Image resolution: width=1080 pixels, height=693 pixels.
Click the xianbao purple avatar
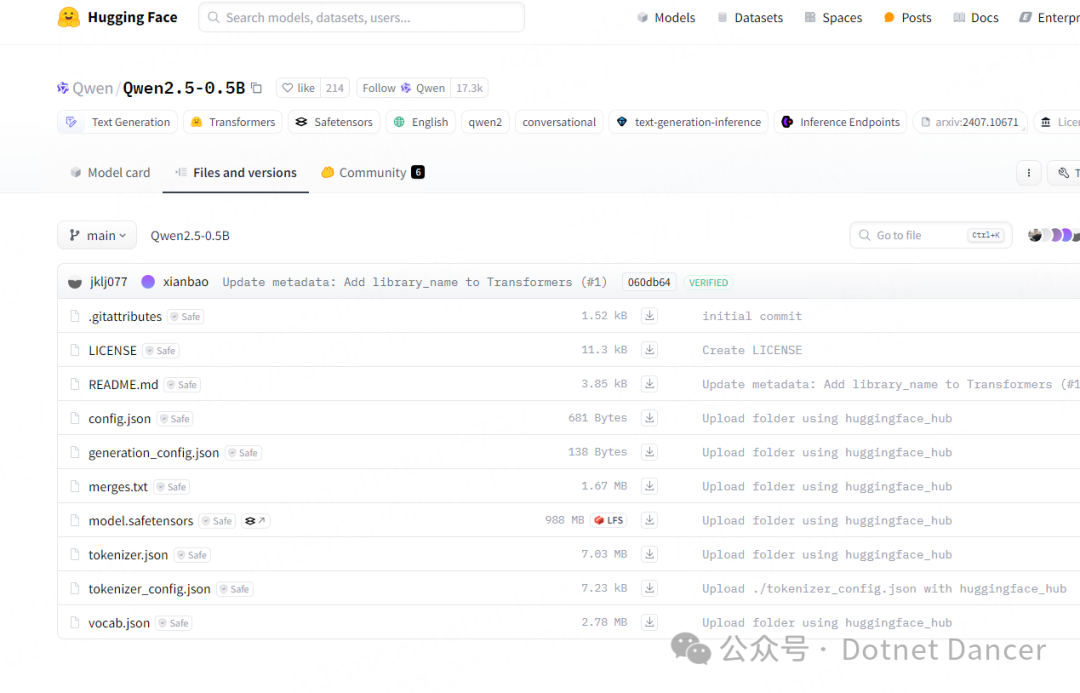pyautogui.click(x=147, y=282)
